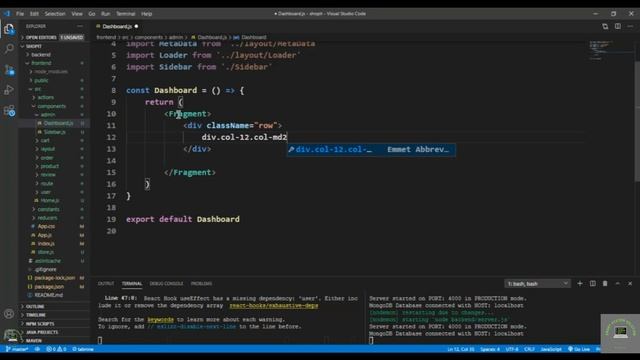This screenshot has width=640, height=360.
Task: Open errors and warnings count in status bar
Action: point(56,349)
